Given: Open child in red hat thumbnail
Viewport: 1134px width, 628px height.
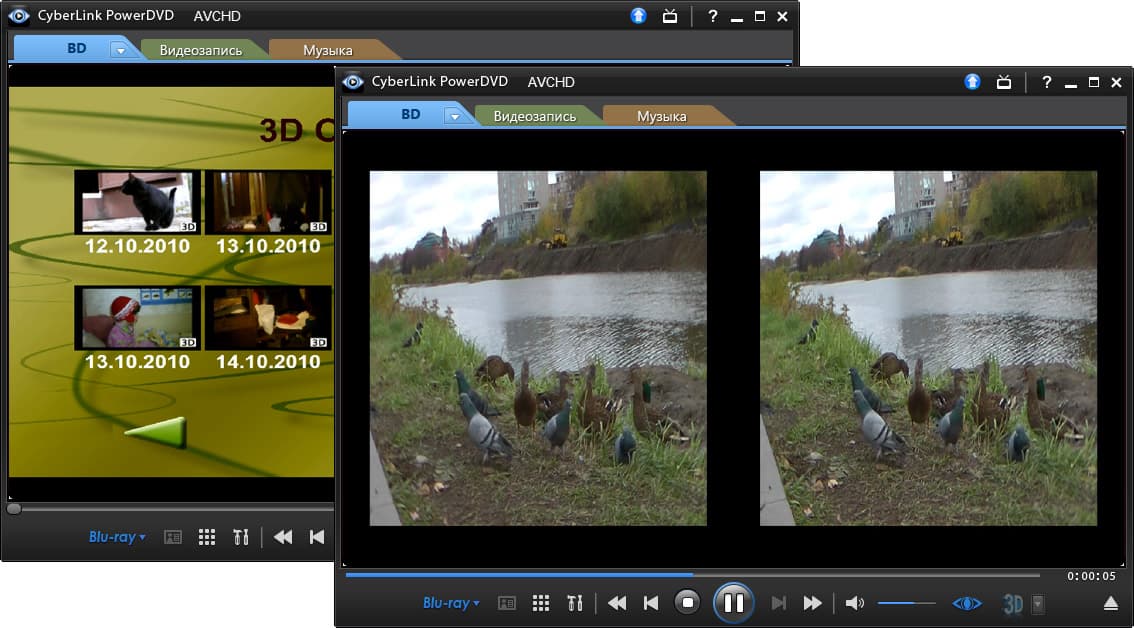Looking at the screenshot, I should 137,318.
